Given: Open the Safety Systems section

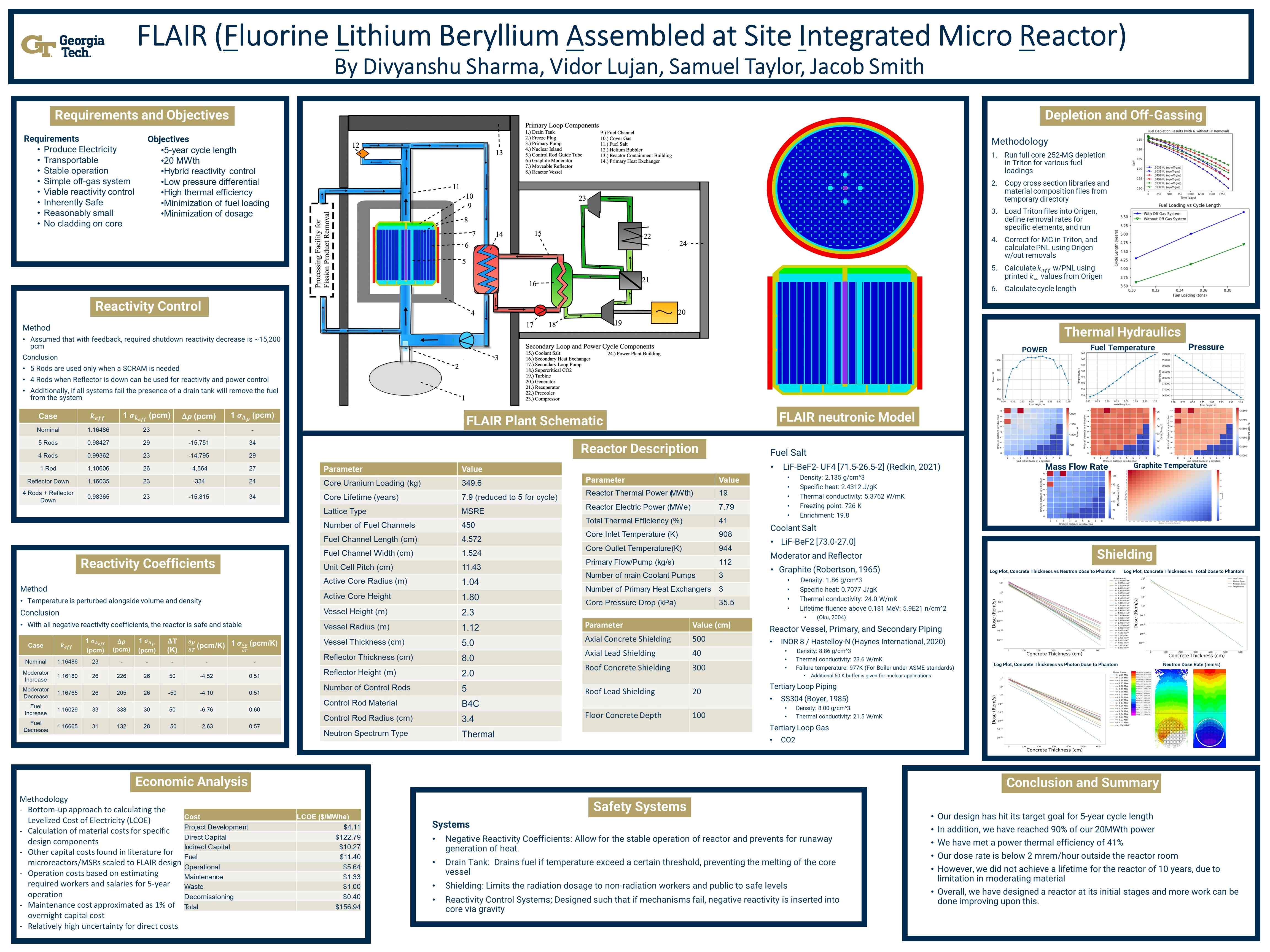Looking at the screenshot, I should coord(639,806).
